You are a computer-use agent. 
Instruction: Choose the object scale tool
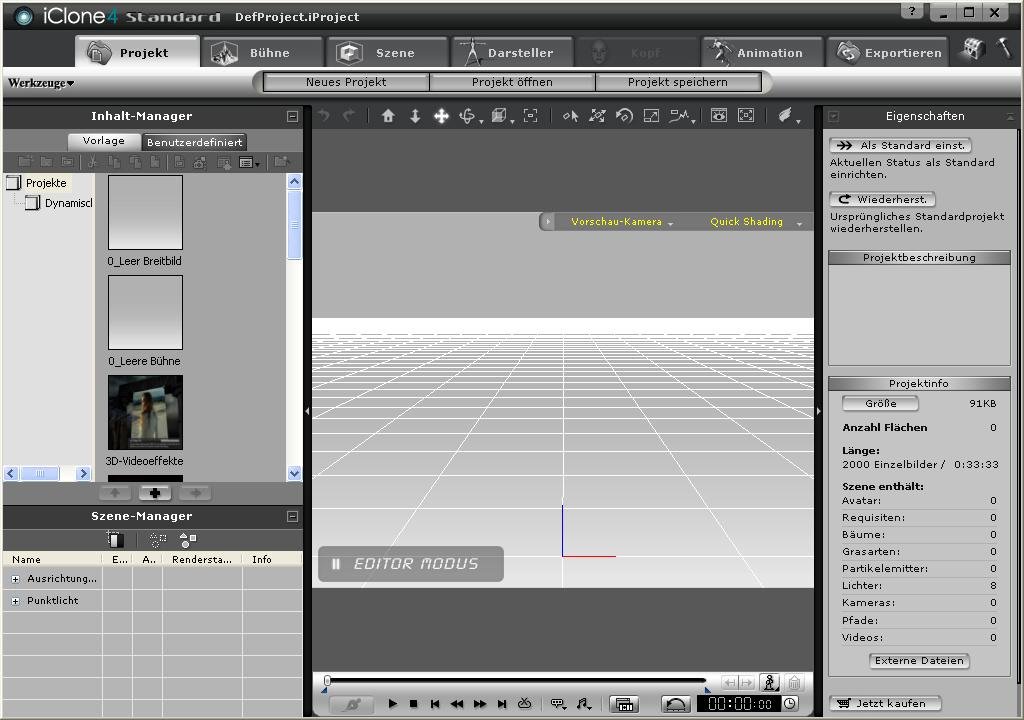pos(651,116)
